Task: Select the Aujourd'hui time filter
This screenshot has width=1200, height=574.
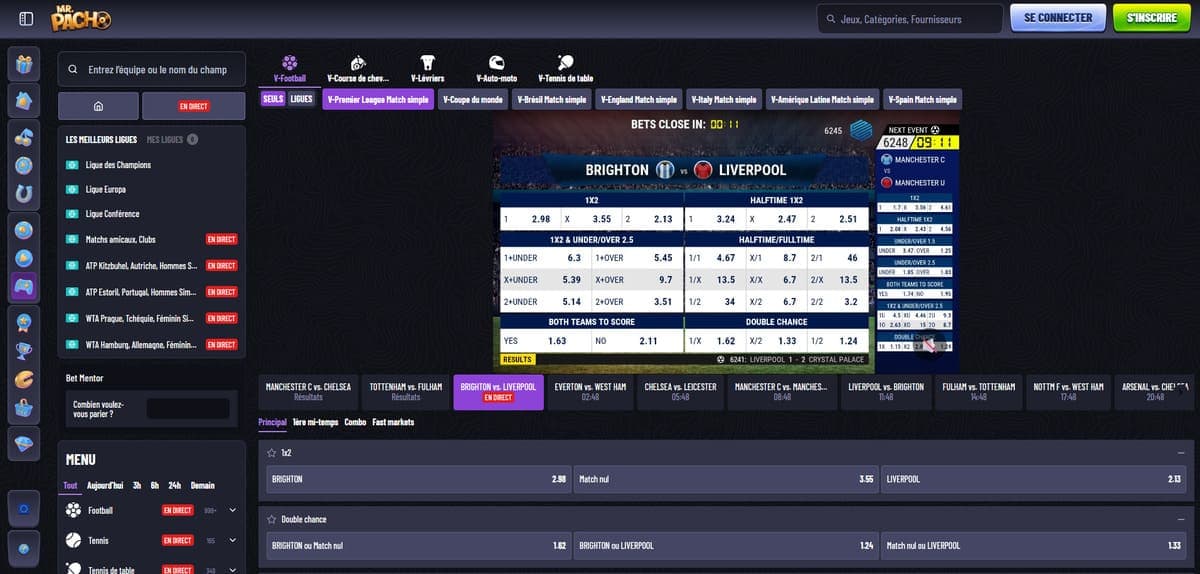Action: click(104, 485)
